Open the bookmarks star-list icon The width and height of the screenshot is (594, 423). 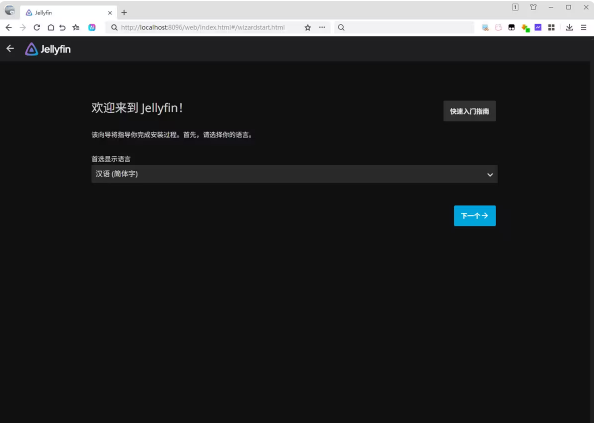click(76, 28)
